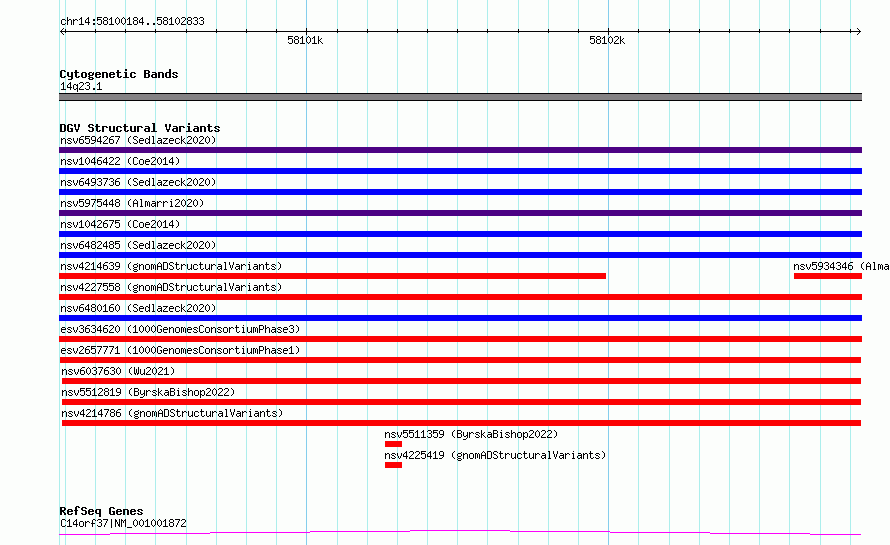Click the nsv5975448 (Almarri2020) label
Screen dimensions: 890x545
pos(132,203)
